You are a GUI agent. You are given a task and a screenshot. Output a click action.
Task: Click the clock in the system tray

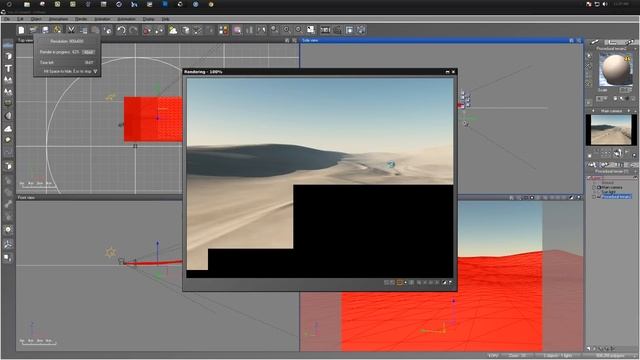click(x=621, y=4)
